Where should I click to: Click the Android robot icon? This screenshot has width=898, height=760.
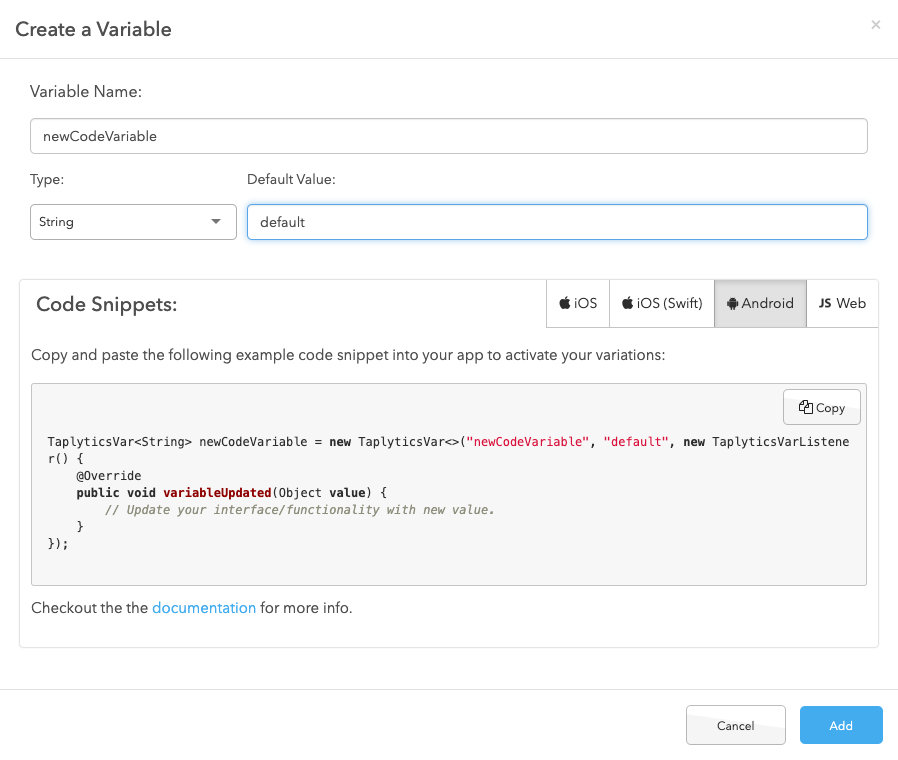pos(732,304)
